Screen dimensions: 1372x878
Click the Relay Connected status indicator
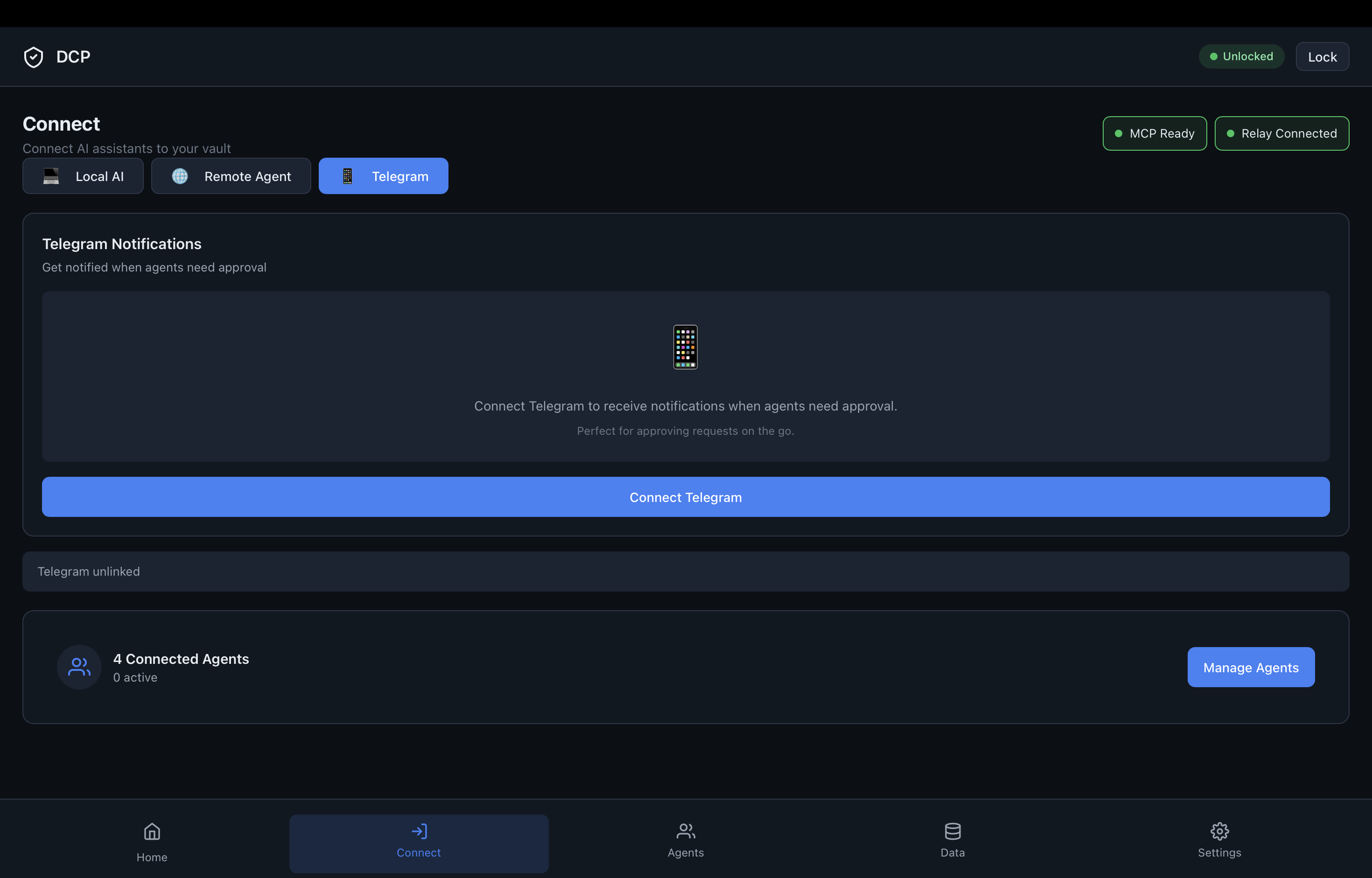pyautogui.click(x=1281, y=133)
